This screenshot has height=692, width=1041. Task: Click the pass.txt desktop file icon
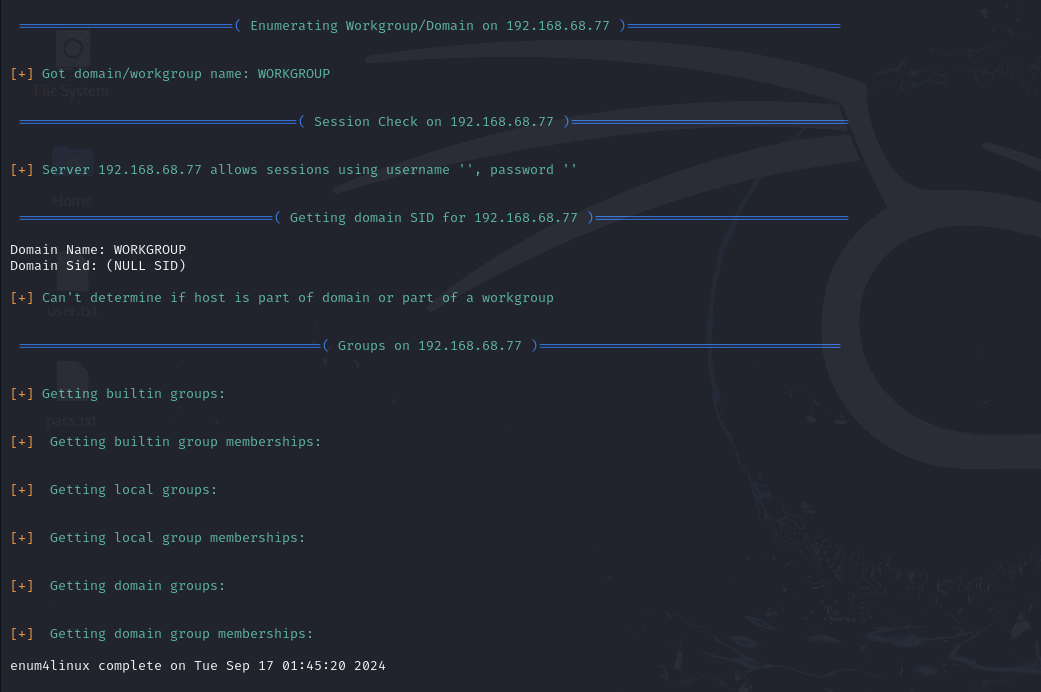coord(72,395)
